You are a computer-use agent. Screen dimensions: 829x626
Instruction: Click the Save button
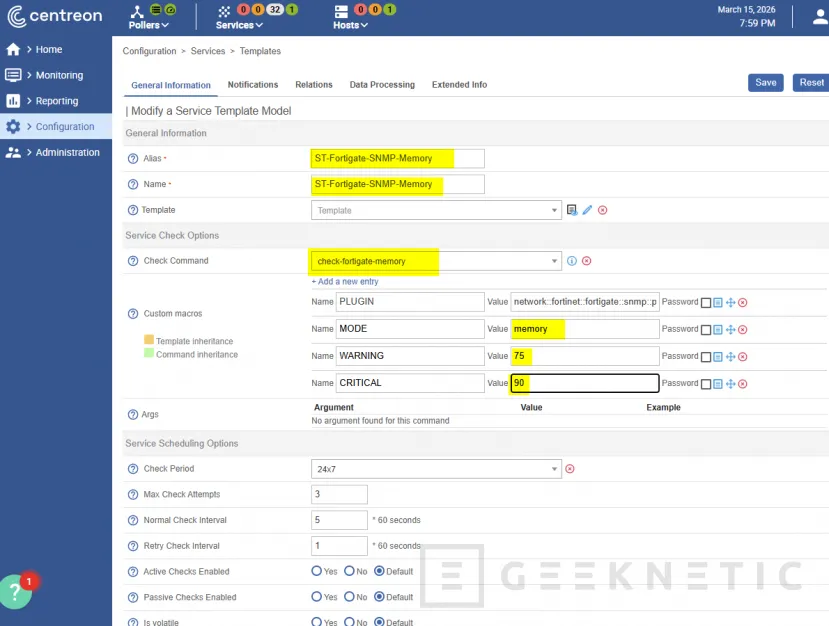pos(765,82)
